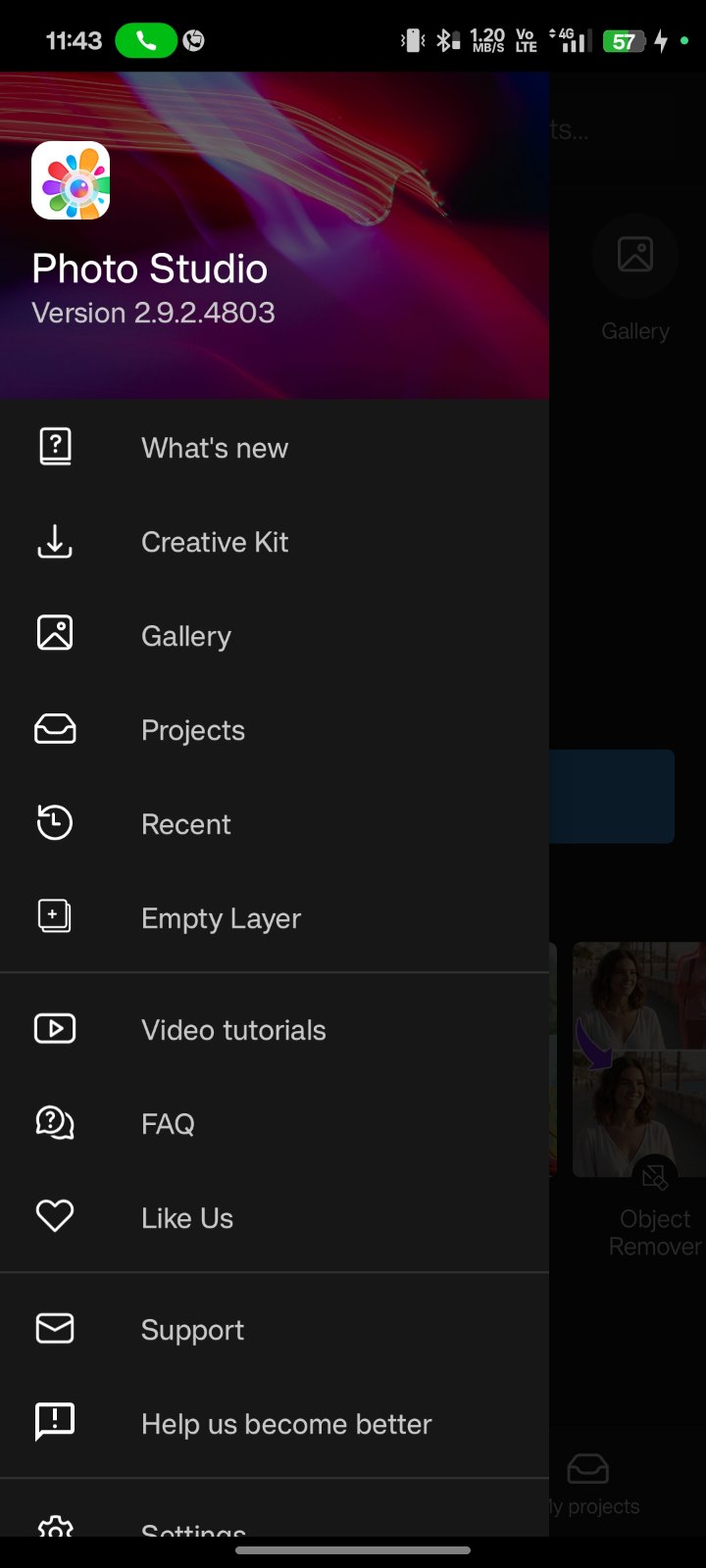Tap the Projects inbox tray icon
706x1568 pixels.
[x=55, y=729]
